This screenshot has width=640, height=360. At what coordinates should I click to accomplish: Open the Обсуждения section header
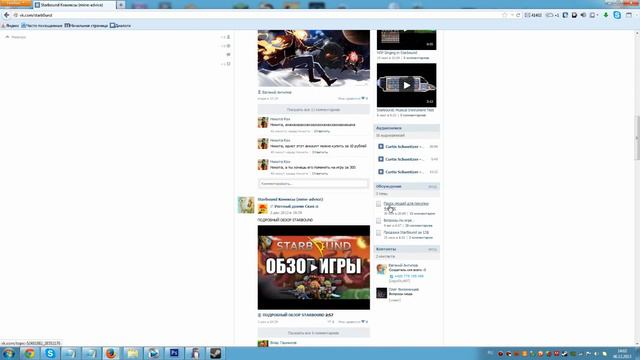click(x=407, y=187)
